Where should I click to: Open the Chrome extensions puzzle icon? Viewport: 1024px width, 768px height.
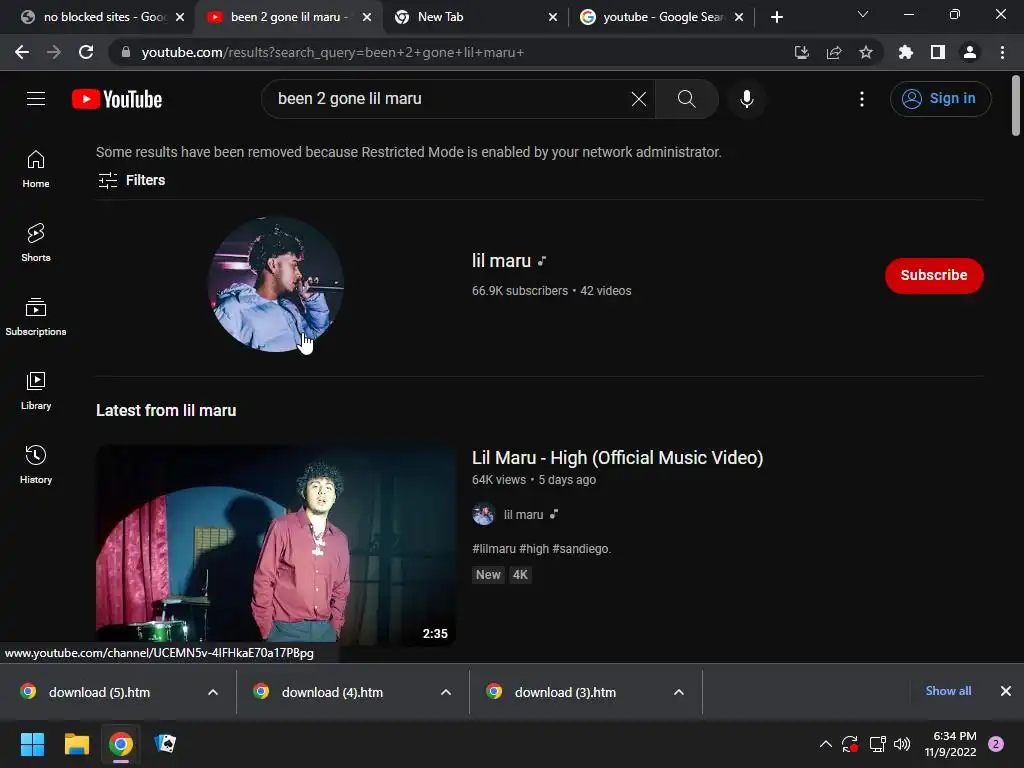(x=905, y=52)
